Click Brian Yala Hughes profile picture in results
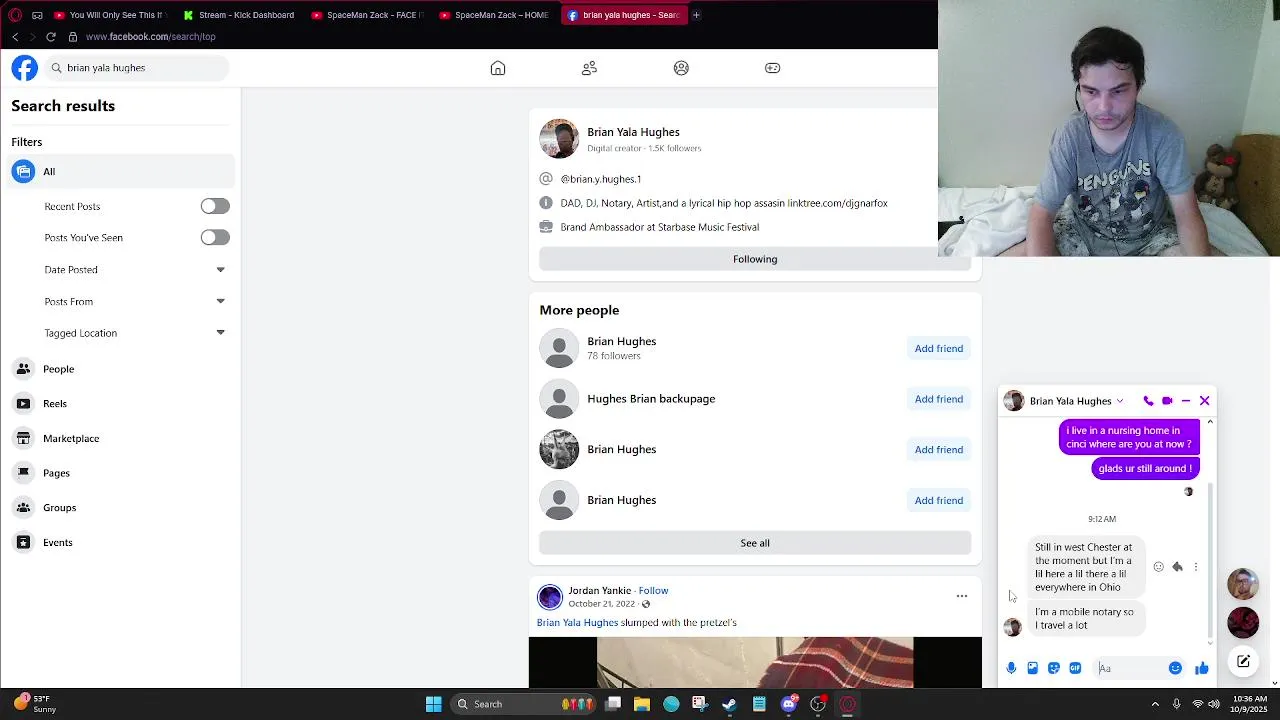 (559, 139)
